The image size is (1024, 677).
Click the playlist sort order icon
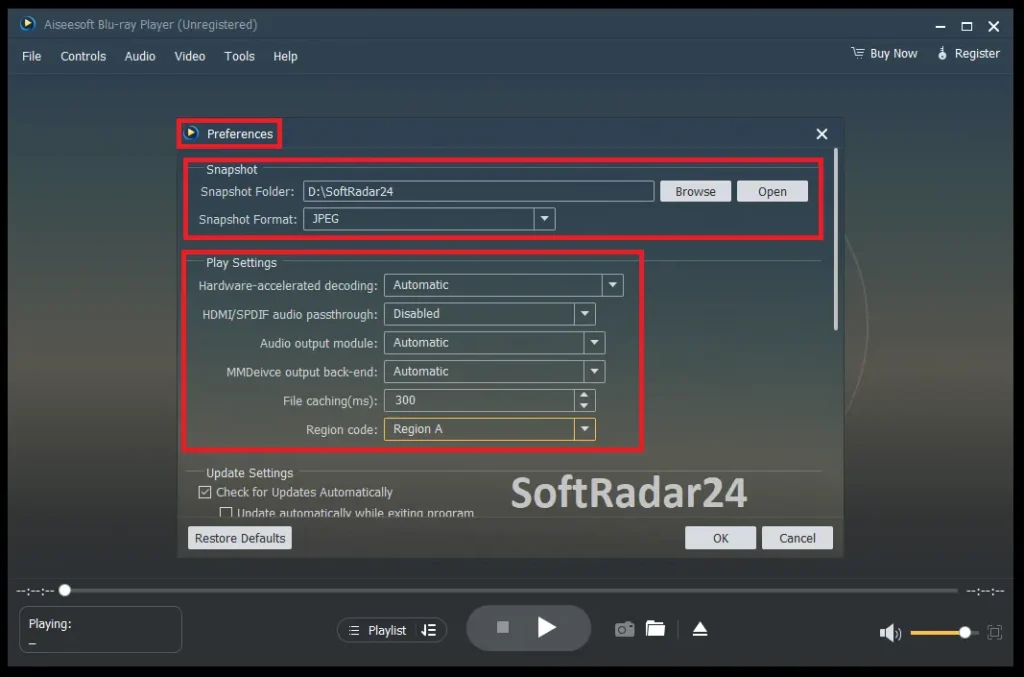click(428, 630)
